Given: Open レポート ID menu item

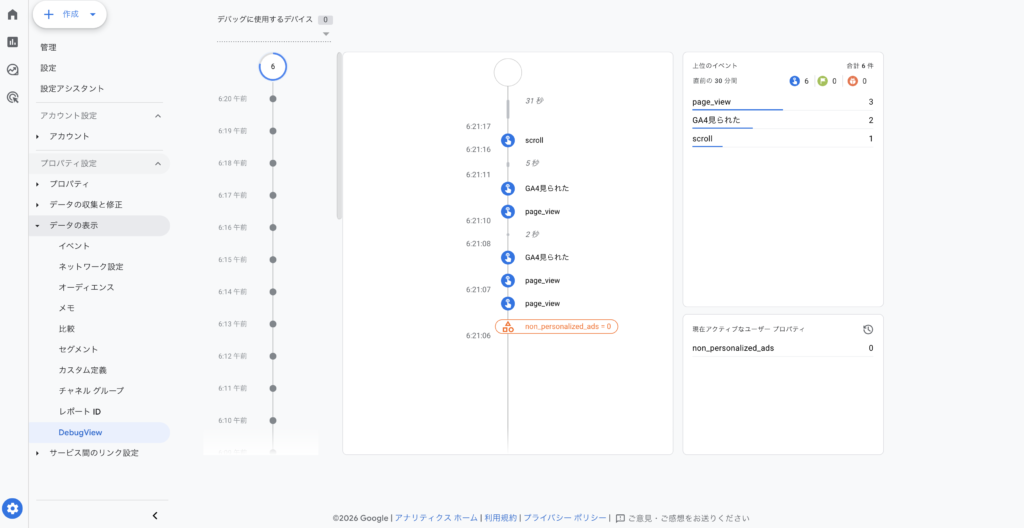Looking at the screenshot, I should pyautogui.click(x=80, y=412).
